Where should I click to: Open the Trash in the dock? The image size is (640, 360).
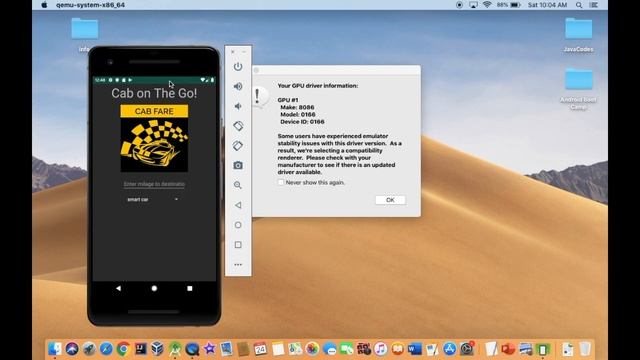pos(585,349)
